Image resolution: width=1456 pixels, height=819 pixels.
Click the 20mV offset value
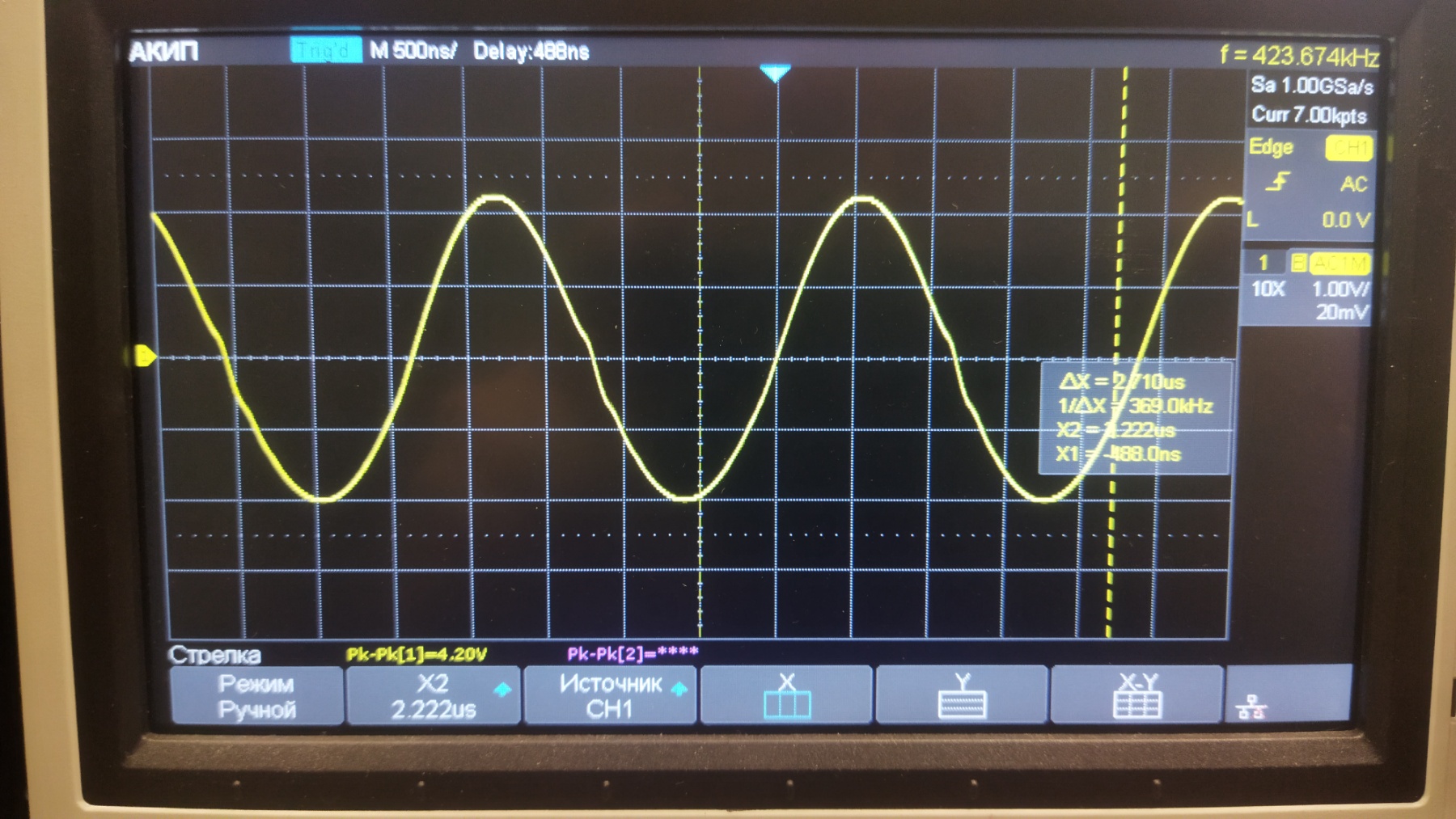click(x=1342, y=312)
